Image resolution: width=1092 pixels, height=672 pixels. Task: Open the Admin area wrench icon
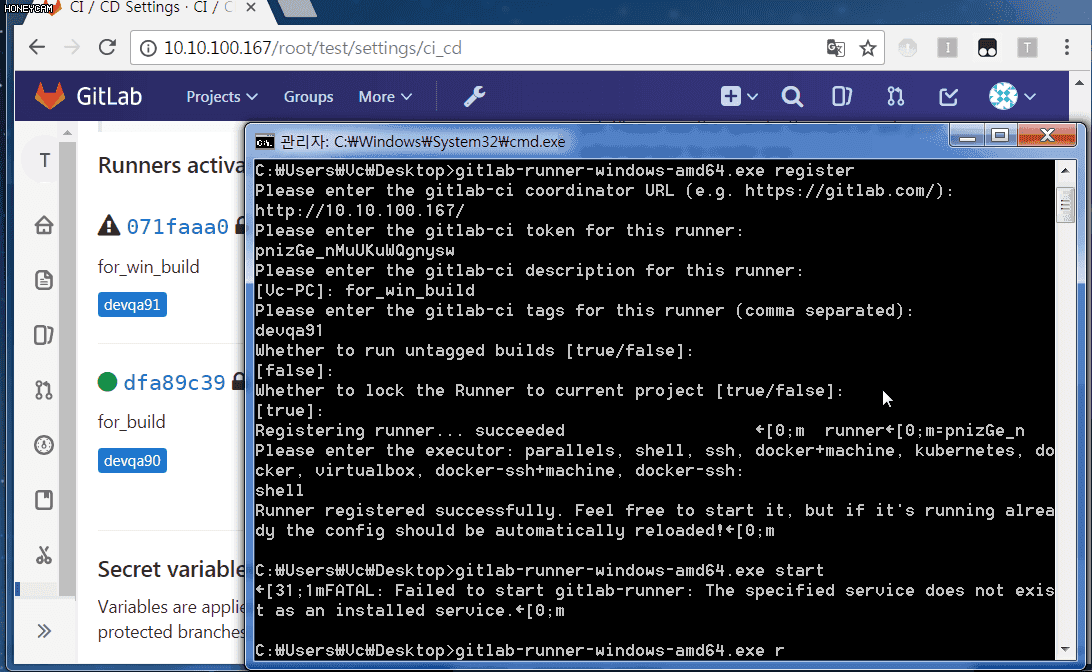point(474,96)
